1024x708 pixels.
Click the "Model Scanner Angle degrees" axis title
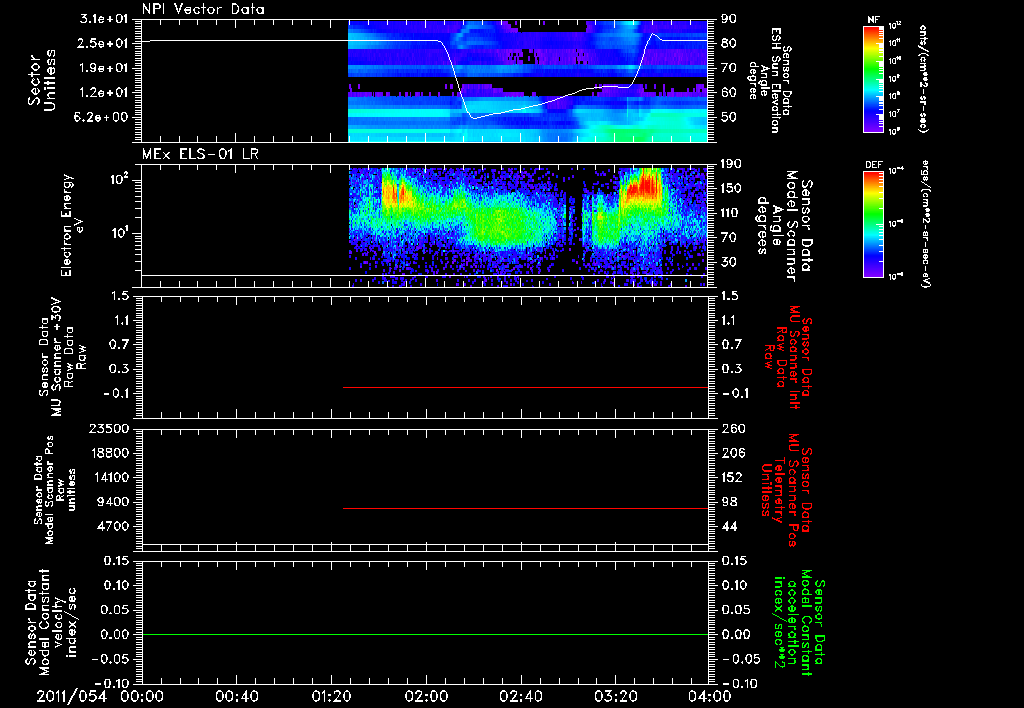coord(784,225)
